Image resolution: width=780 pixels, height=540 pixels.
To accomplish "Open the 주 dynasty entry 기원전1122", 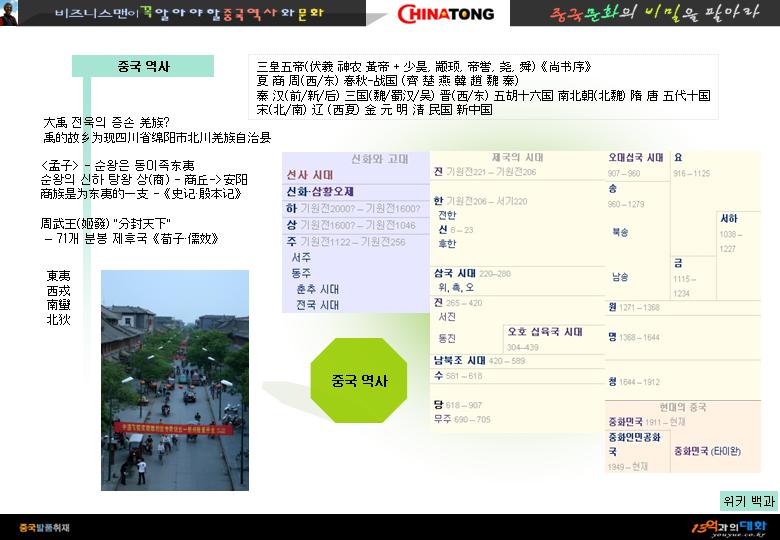I will [x=346, y=242].
